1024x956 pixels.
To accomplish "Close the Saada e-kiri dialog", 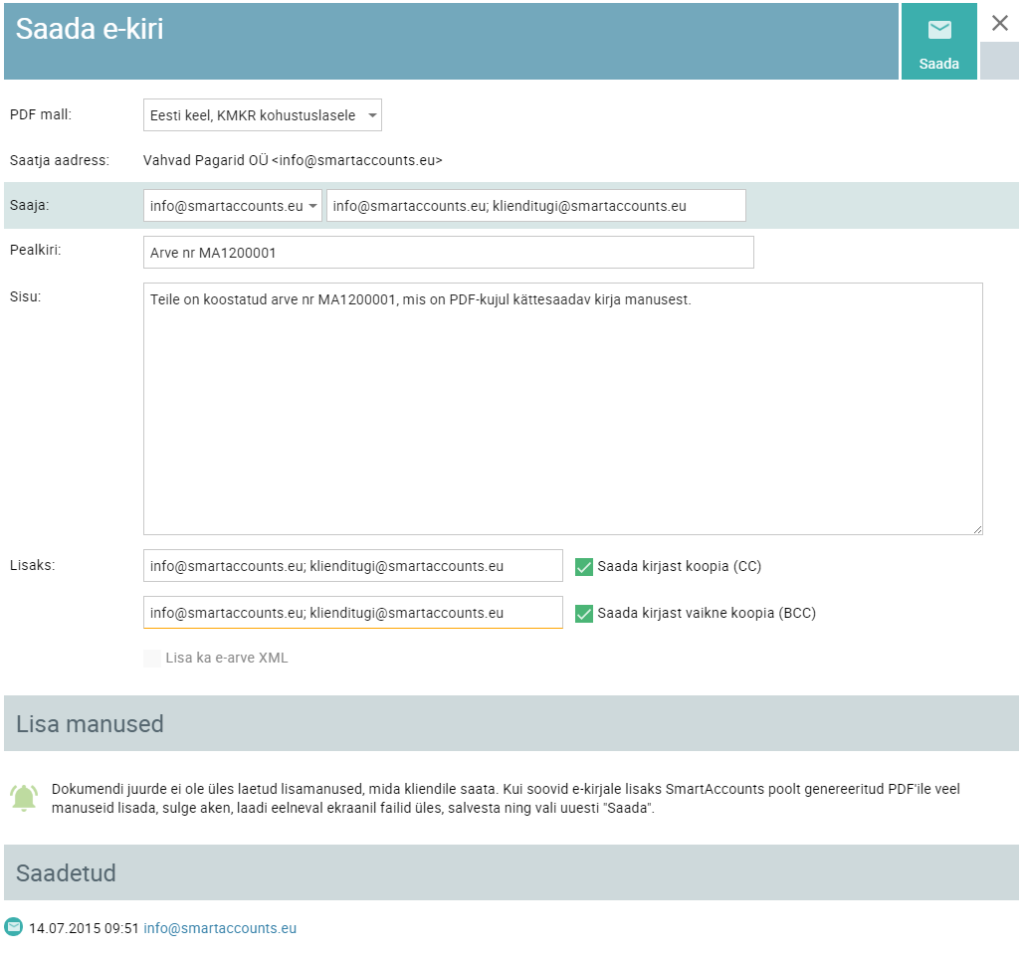I will pyautogui.click(x=999, y=24).
